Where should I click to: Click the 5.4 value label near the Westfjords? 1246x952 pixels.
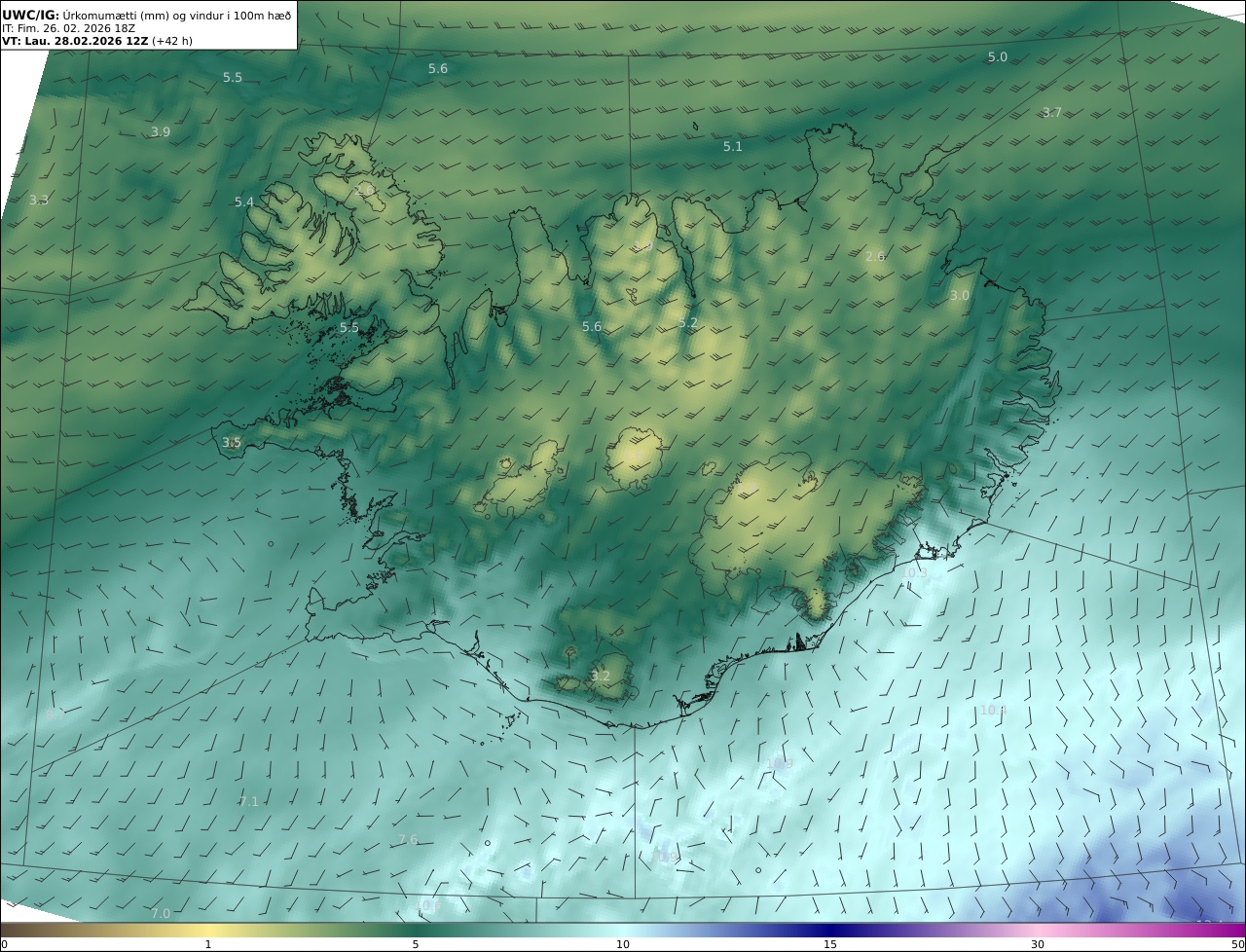(x=244, y=202)
